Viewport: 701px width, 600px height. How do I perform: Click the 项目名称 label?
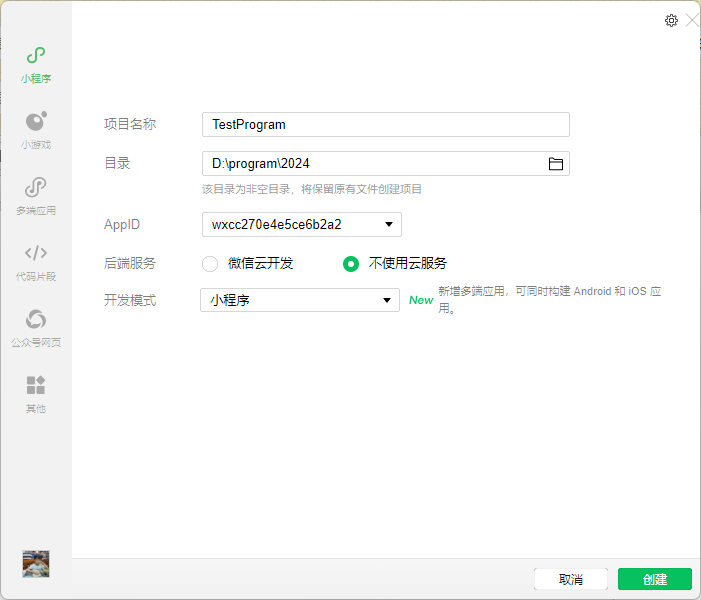[130, 124]
